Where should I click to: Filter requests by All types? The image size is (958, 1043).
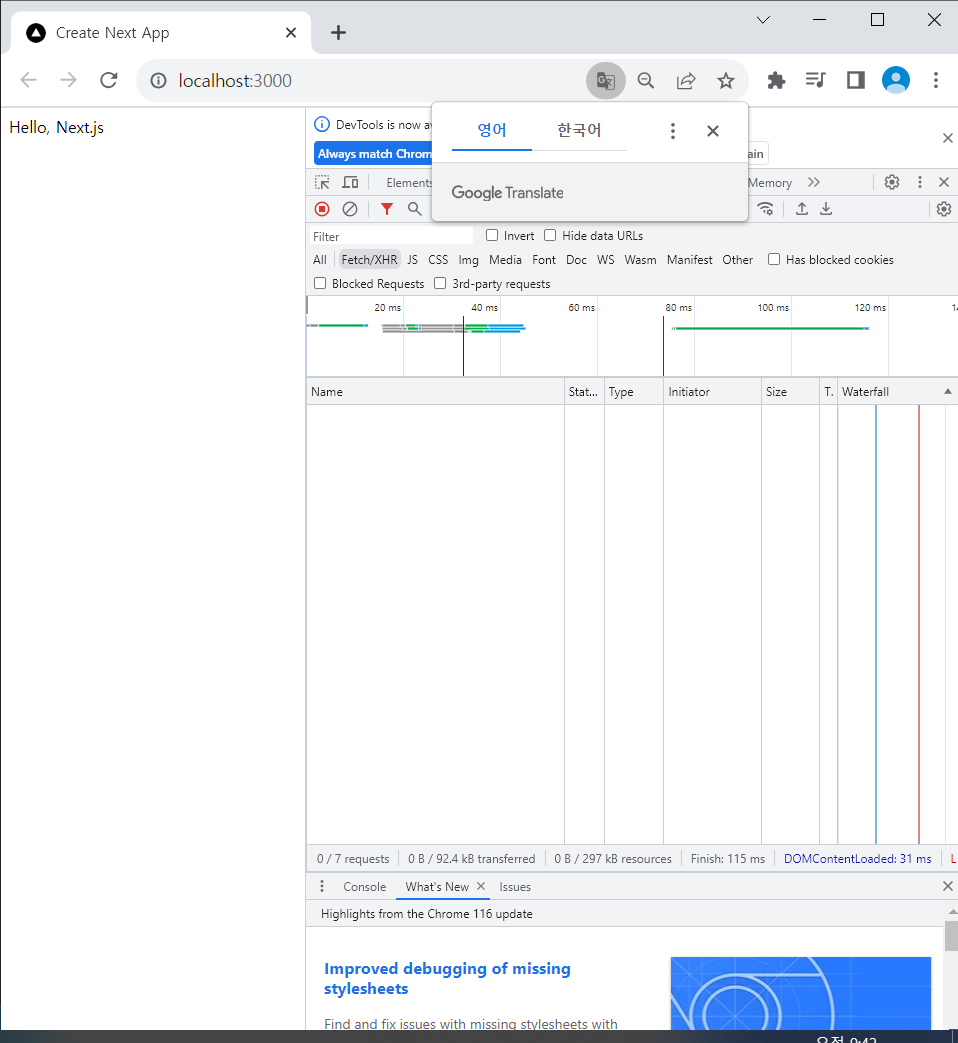point(320,259)
